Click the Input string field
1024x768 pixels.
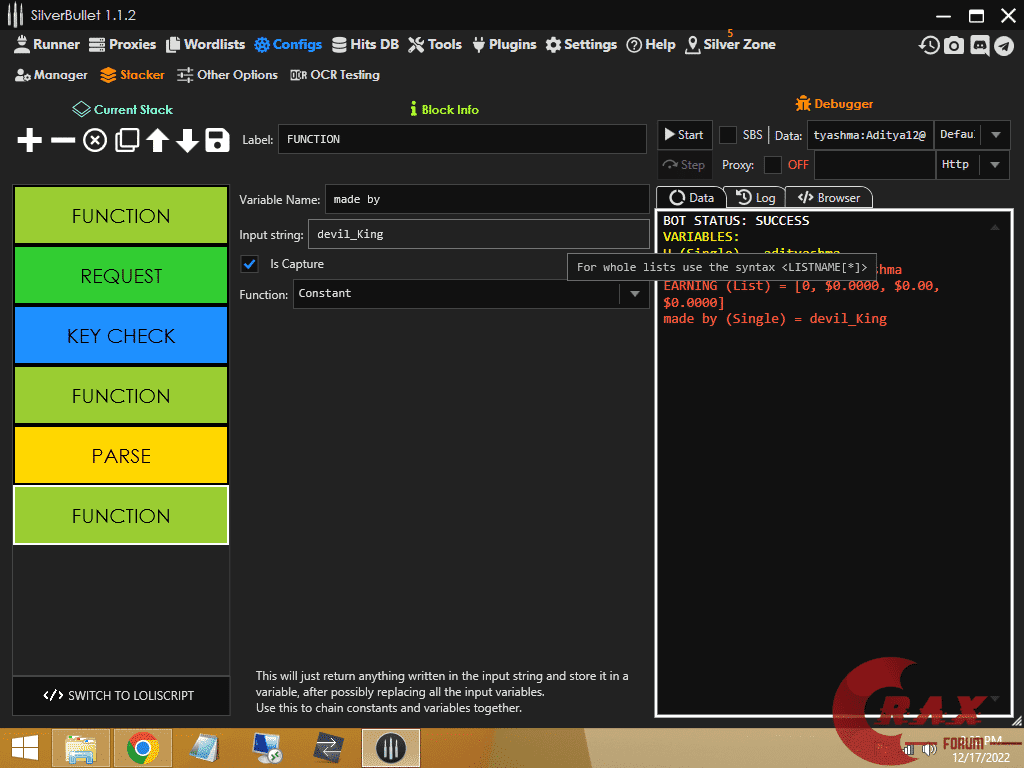point(478,234)
